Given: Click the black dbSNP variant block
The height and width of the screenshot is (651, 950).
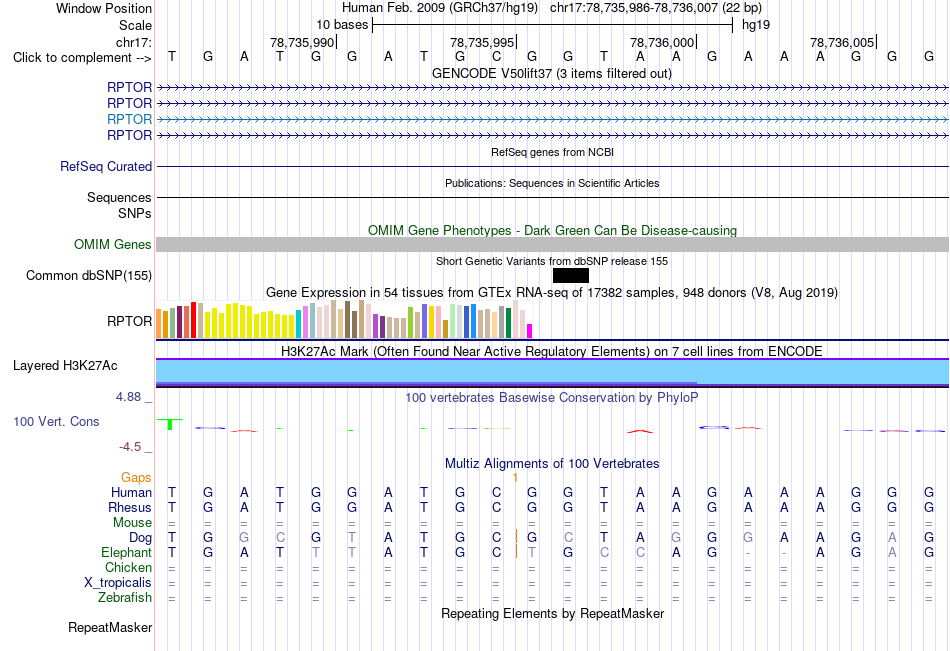Looking at the screenshot, I should click(x=571, y=276).
